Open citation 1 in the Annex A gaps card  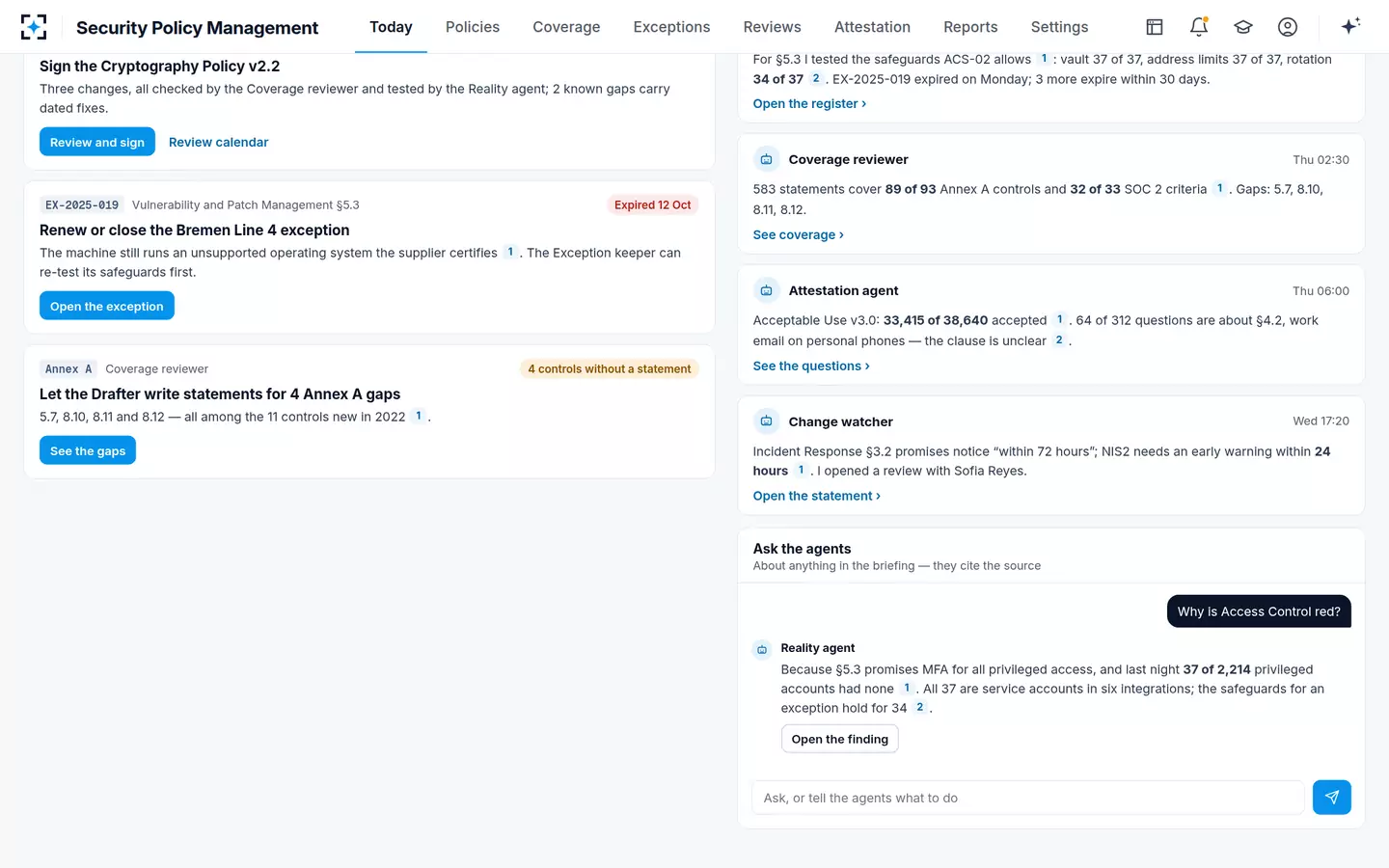[x=419, y=417]
